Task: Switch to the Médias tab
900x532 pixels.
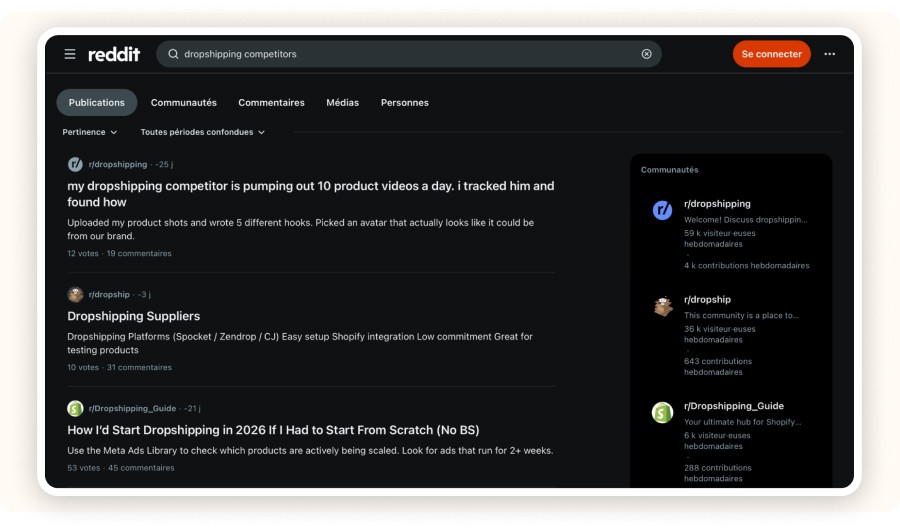Action: (x=343, y=103)
